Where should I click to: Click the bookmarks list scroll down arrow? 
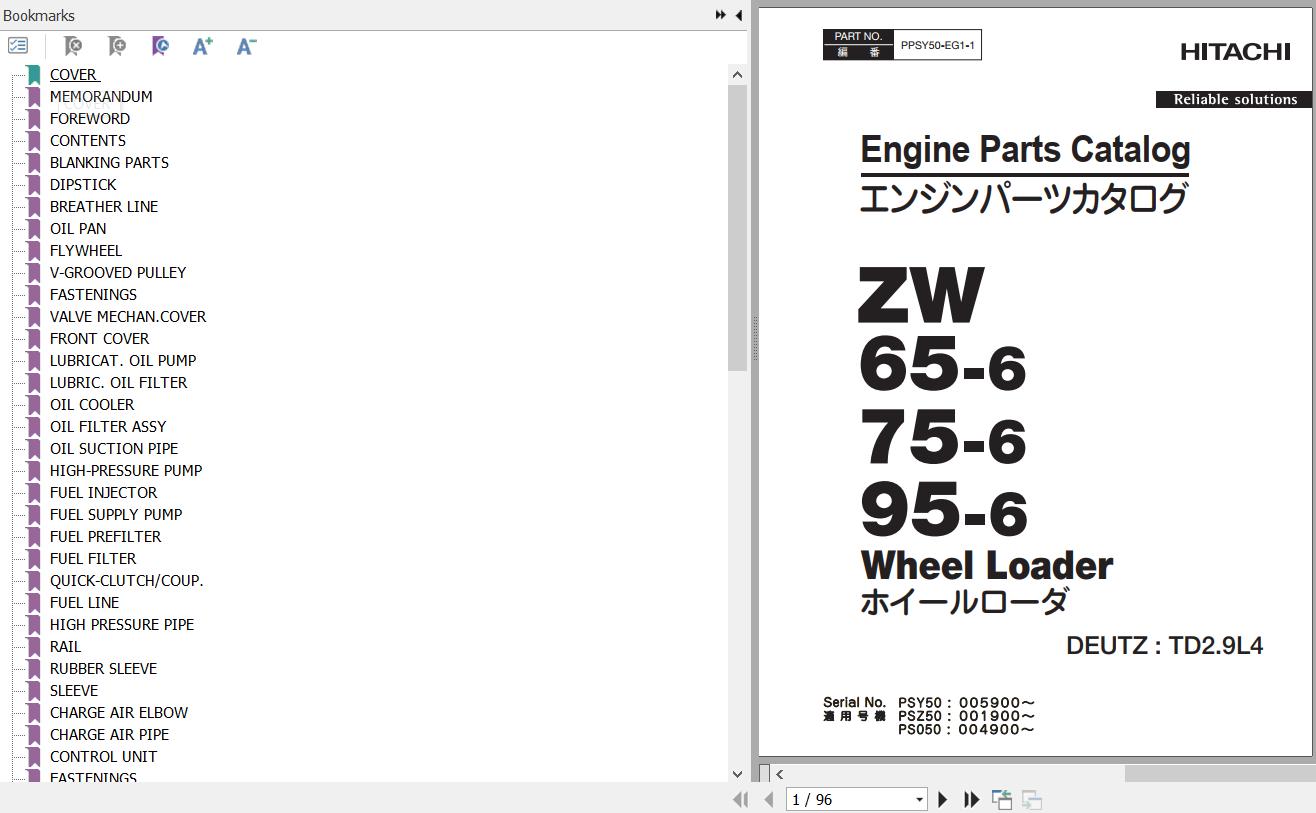tap(738, 774)
